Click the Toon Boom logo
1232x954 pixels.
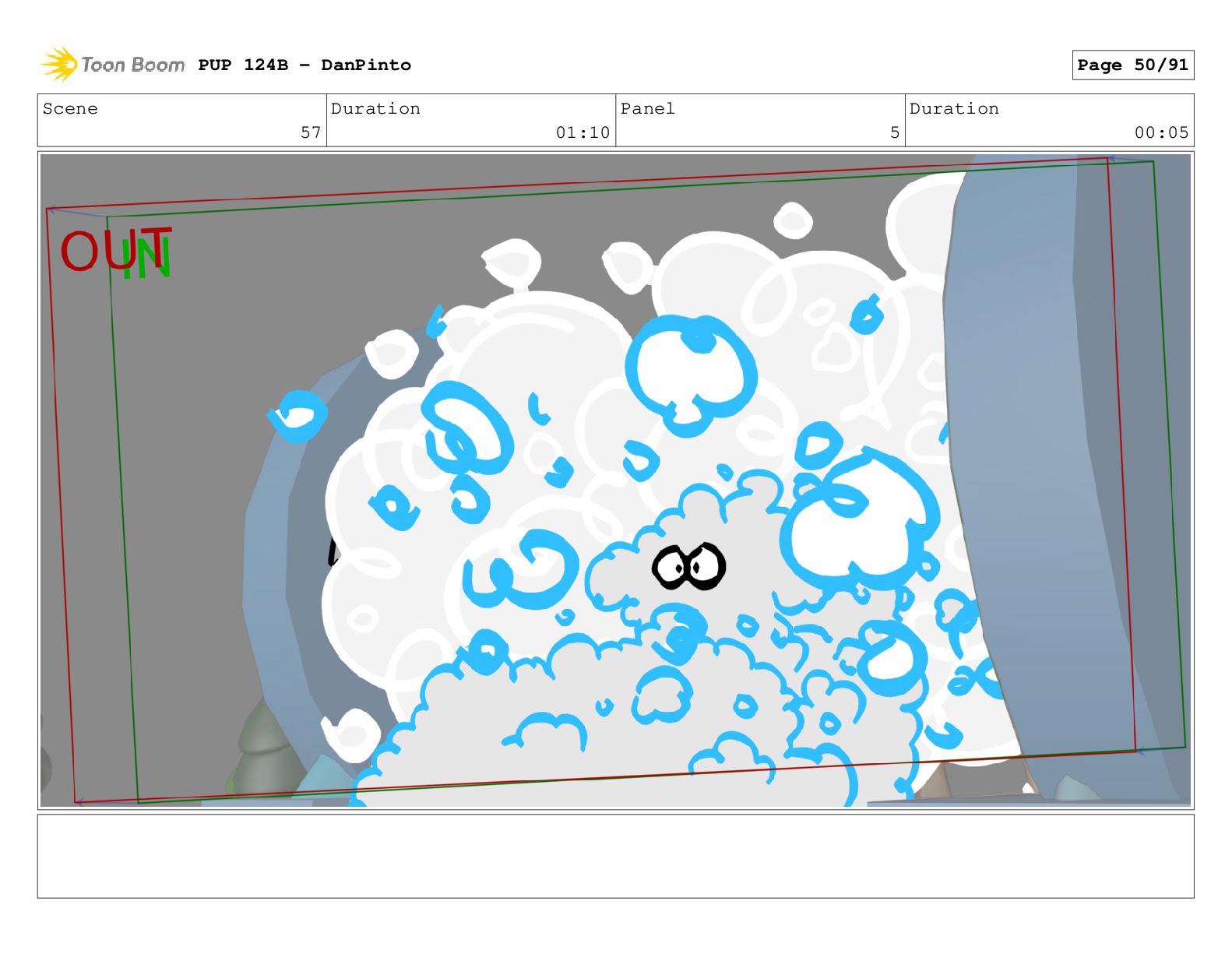113,64
